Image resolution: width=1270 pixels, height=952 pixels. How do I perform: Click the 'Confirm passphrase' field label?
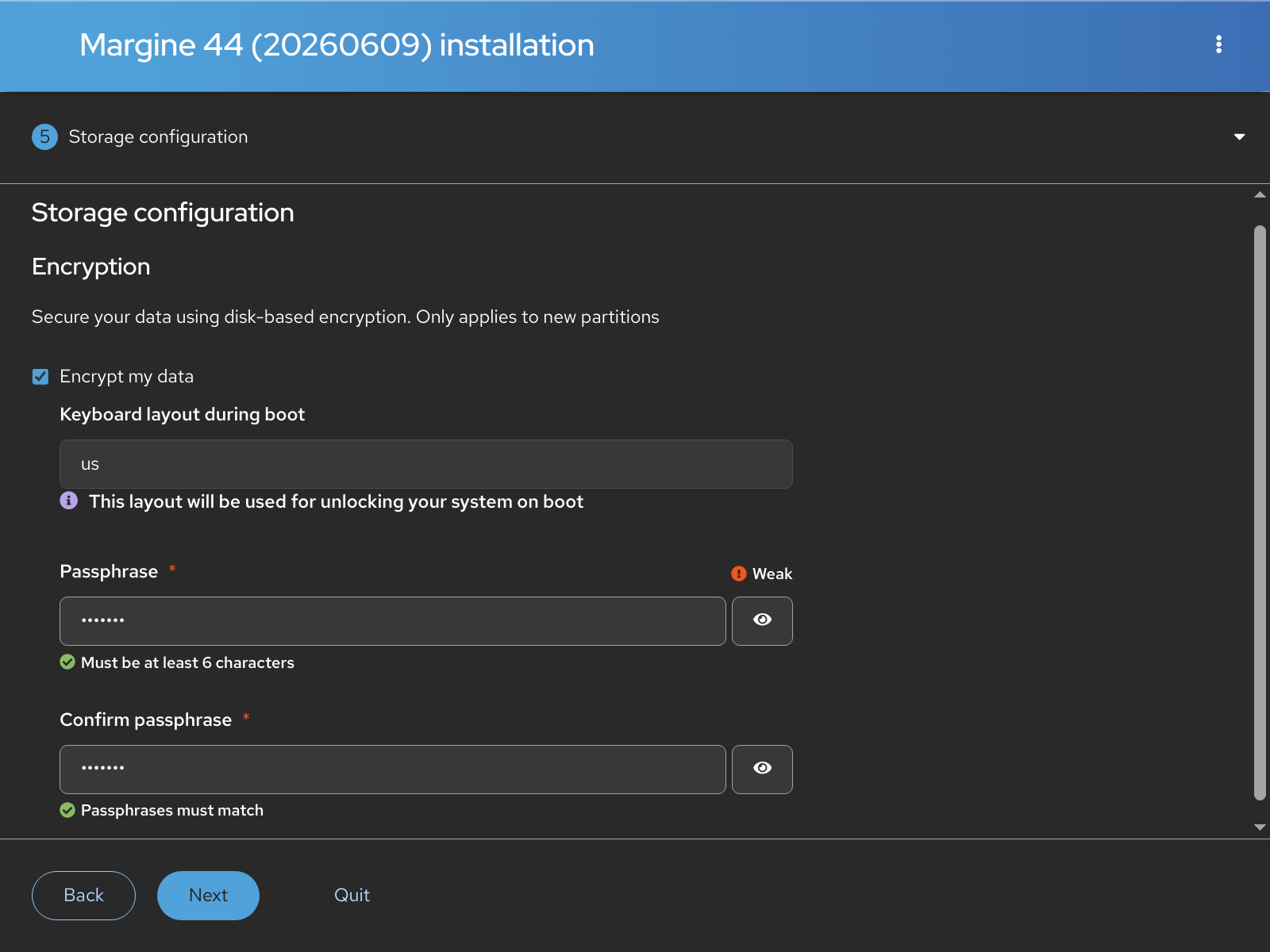click(146, 720)
